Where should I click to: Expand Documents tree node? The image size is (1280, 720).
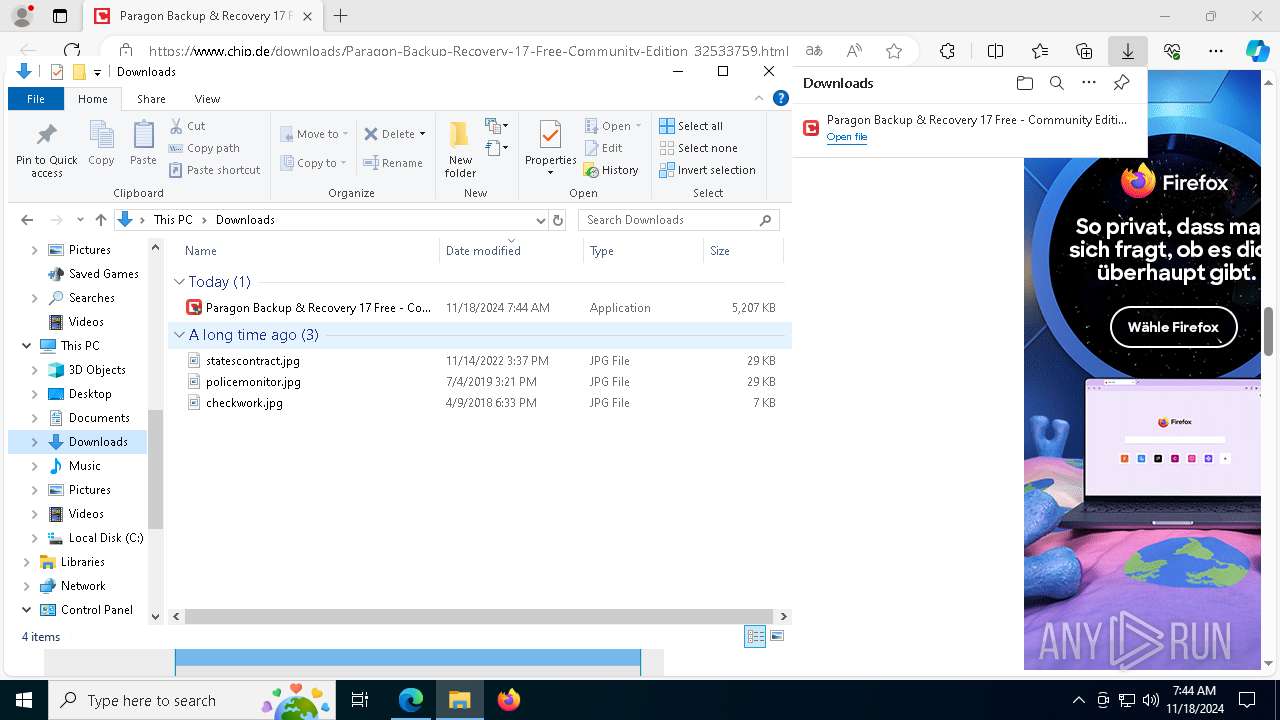(35, 418)
